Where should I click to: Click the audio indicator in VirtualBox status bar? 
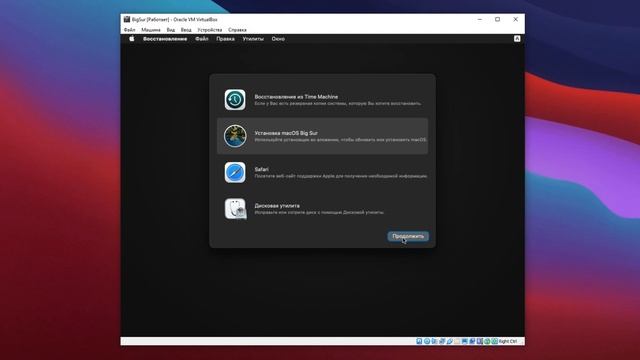click(x=434, y=341)
